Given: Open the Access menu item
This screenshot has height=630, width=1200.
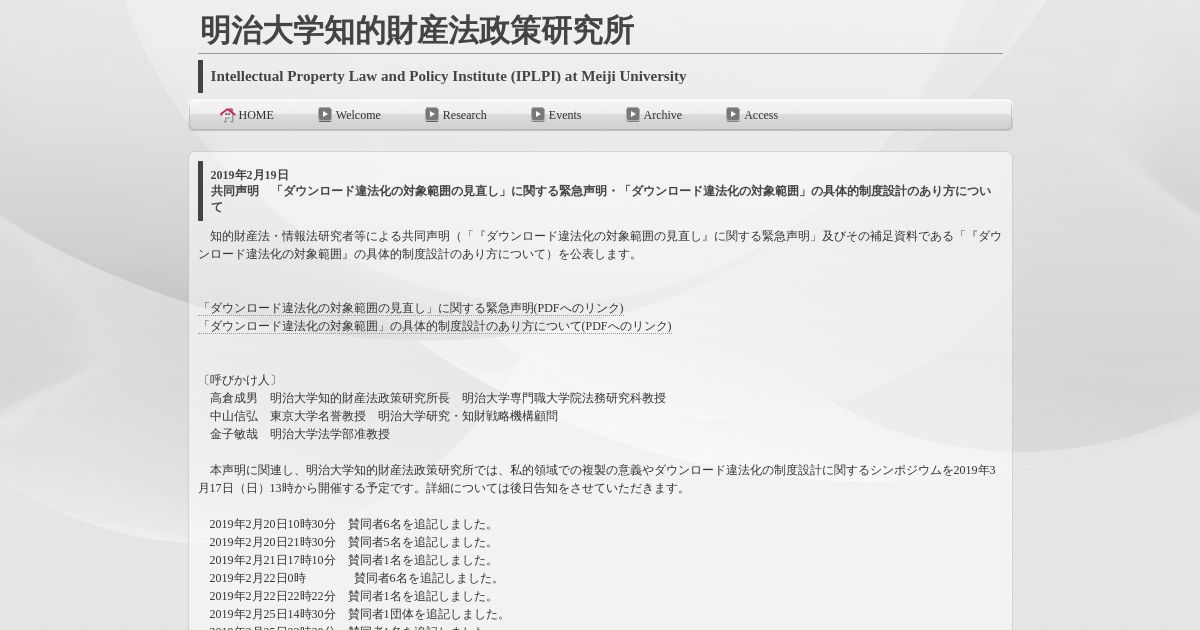Looking at the screenshot, I should (x=752, y=115).
